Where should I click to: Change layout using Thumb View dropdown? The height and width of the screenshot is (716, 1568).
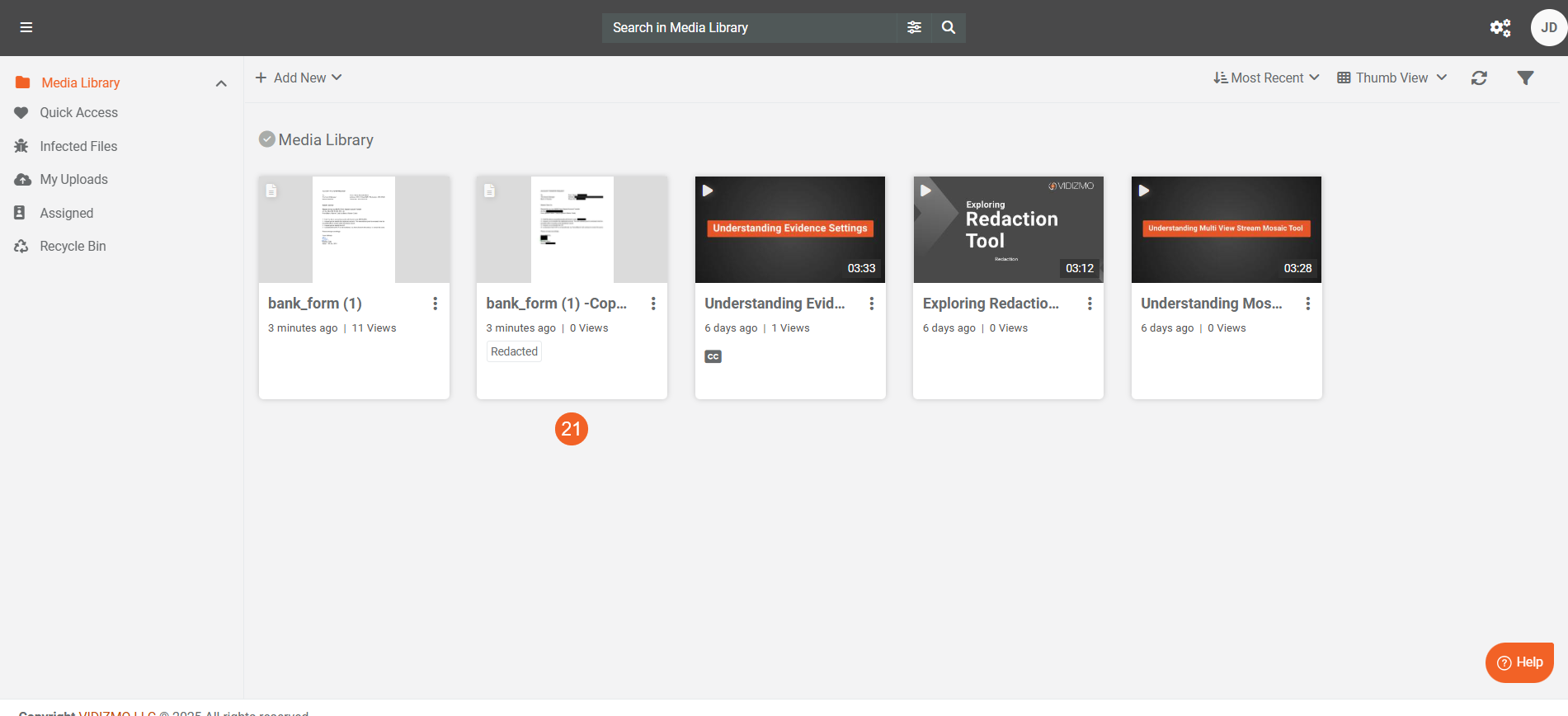(1391, 78)
